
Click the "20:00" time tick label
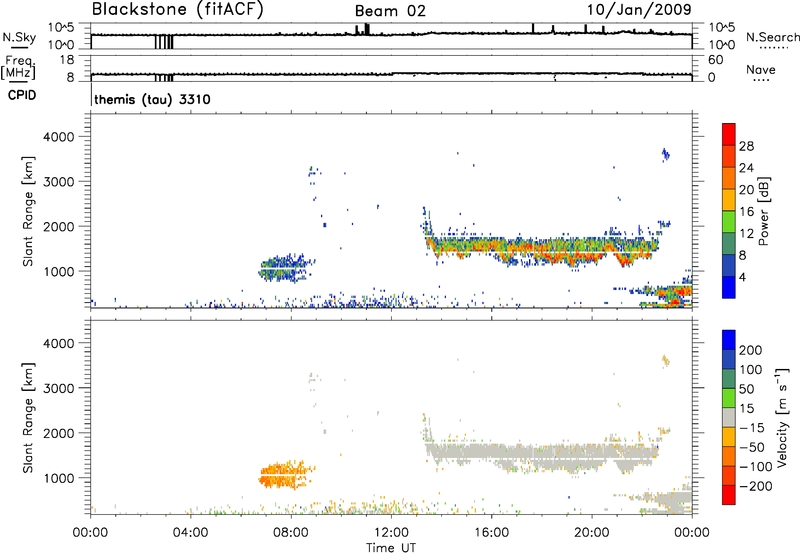click(x=592, y=533)
